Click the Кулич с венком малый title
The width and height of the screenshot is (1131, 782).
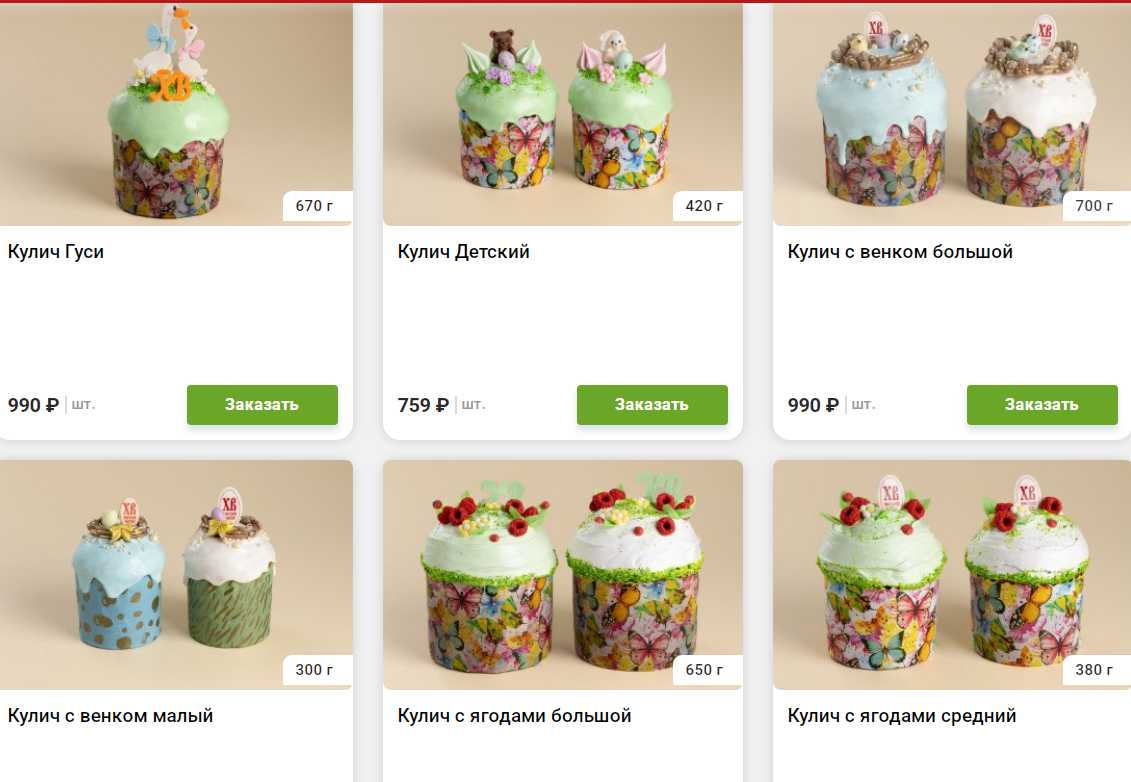pos(110,716)
